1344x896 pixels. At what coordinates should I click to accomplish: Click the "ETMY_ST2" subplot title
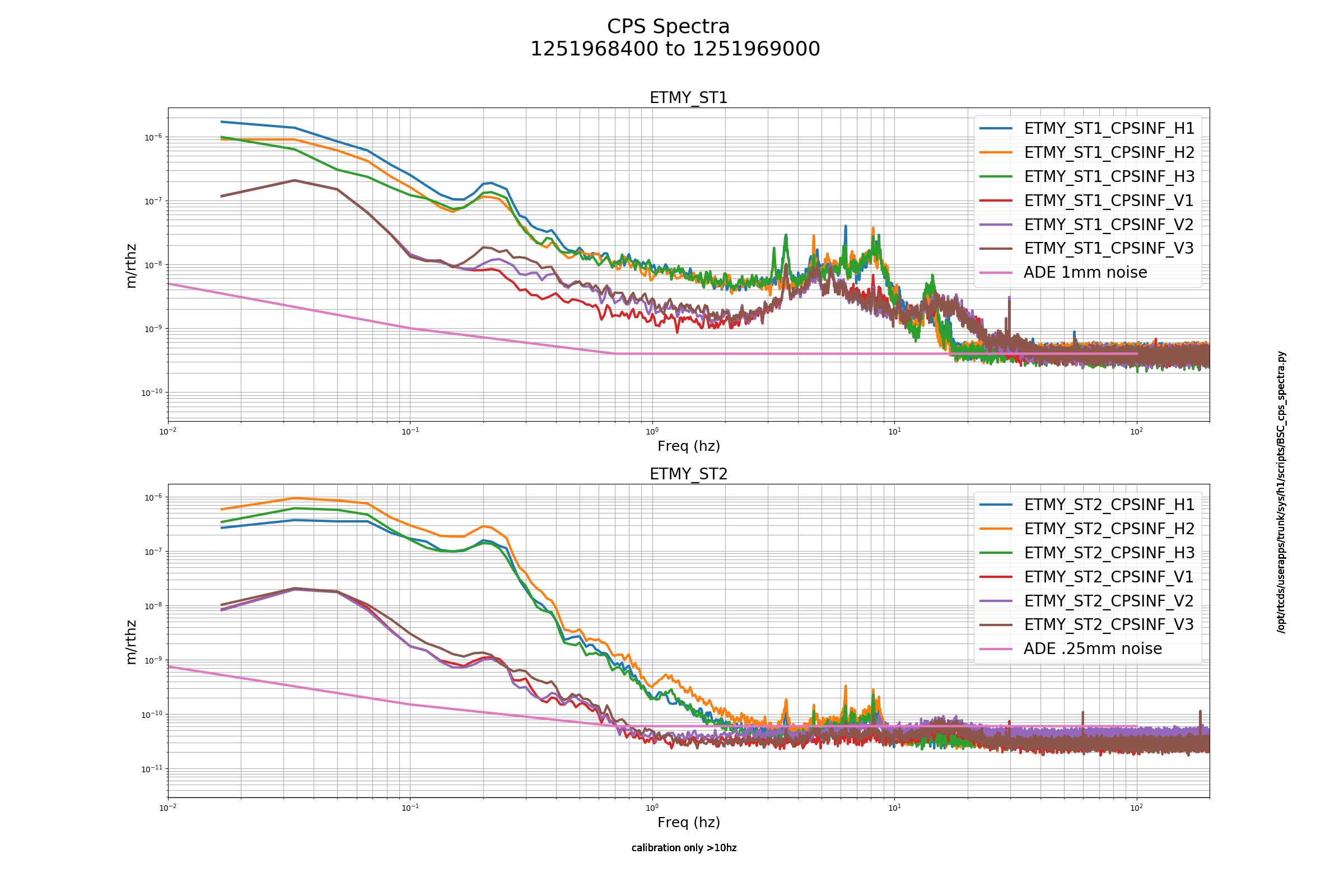(x=689, y=474)
